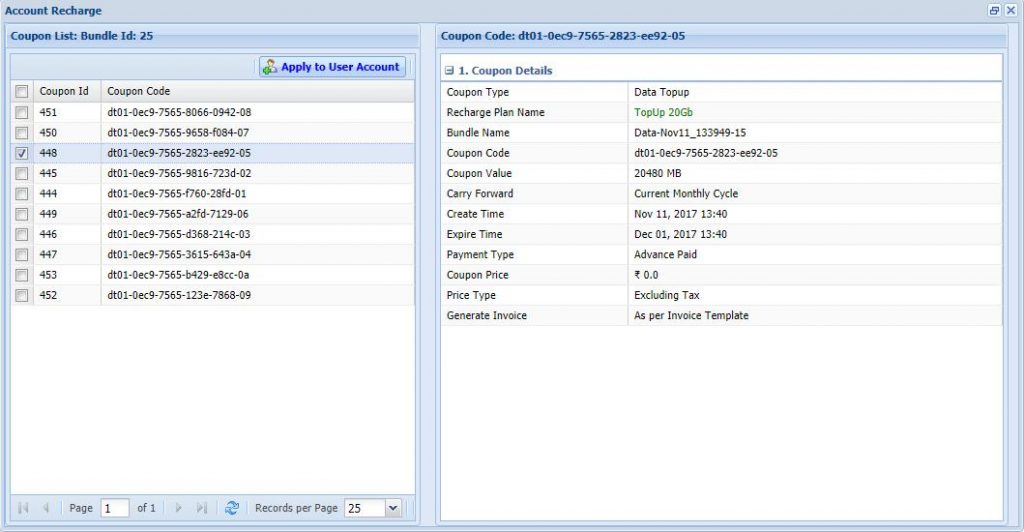Collapse the Coupon Details section
1024x532 pixels.
coord(450,71)
